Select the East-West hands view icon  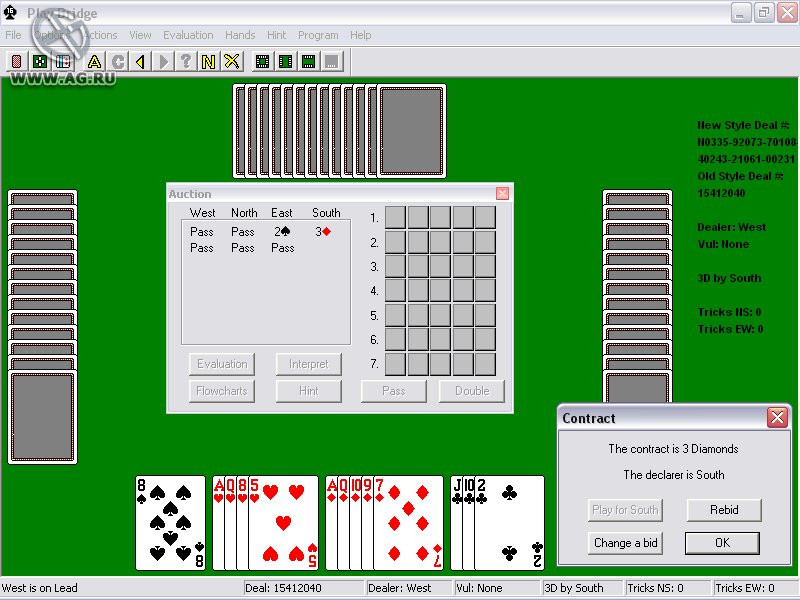(286, 62)
